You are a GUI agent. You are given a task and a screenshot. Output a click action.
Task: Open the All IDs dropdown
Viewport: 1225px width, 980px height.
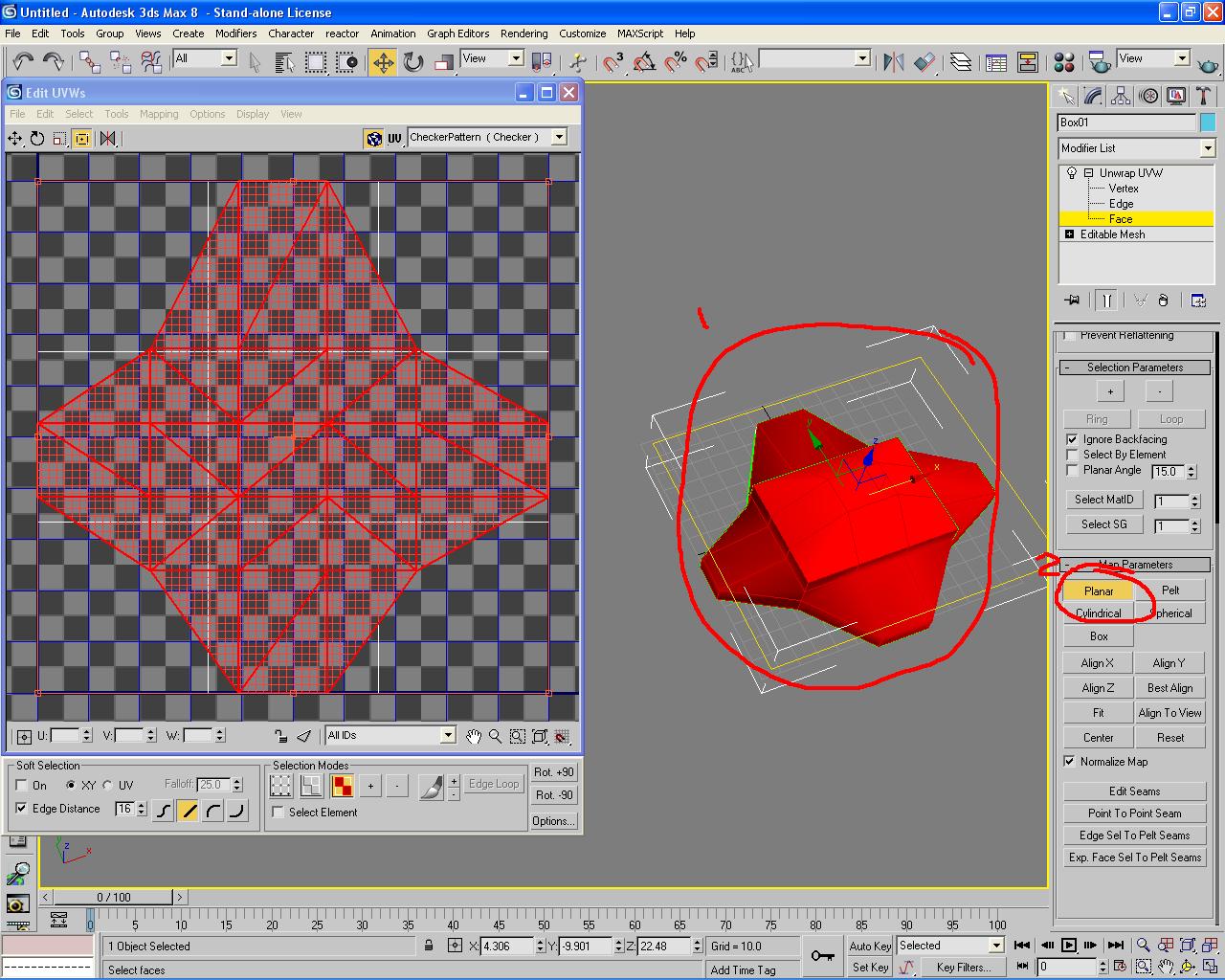(390, 735)
